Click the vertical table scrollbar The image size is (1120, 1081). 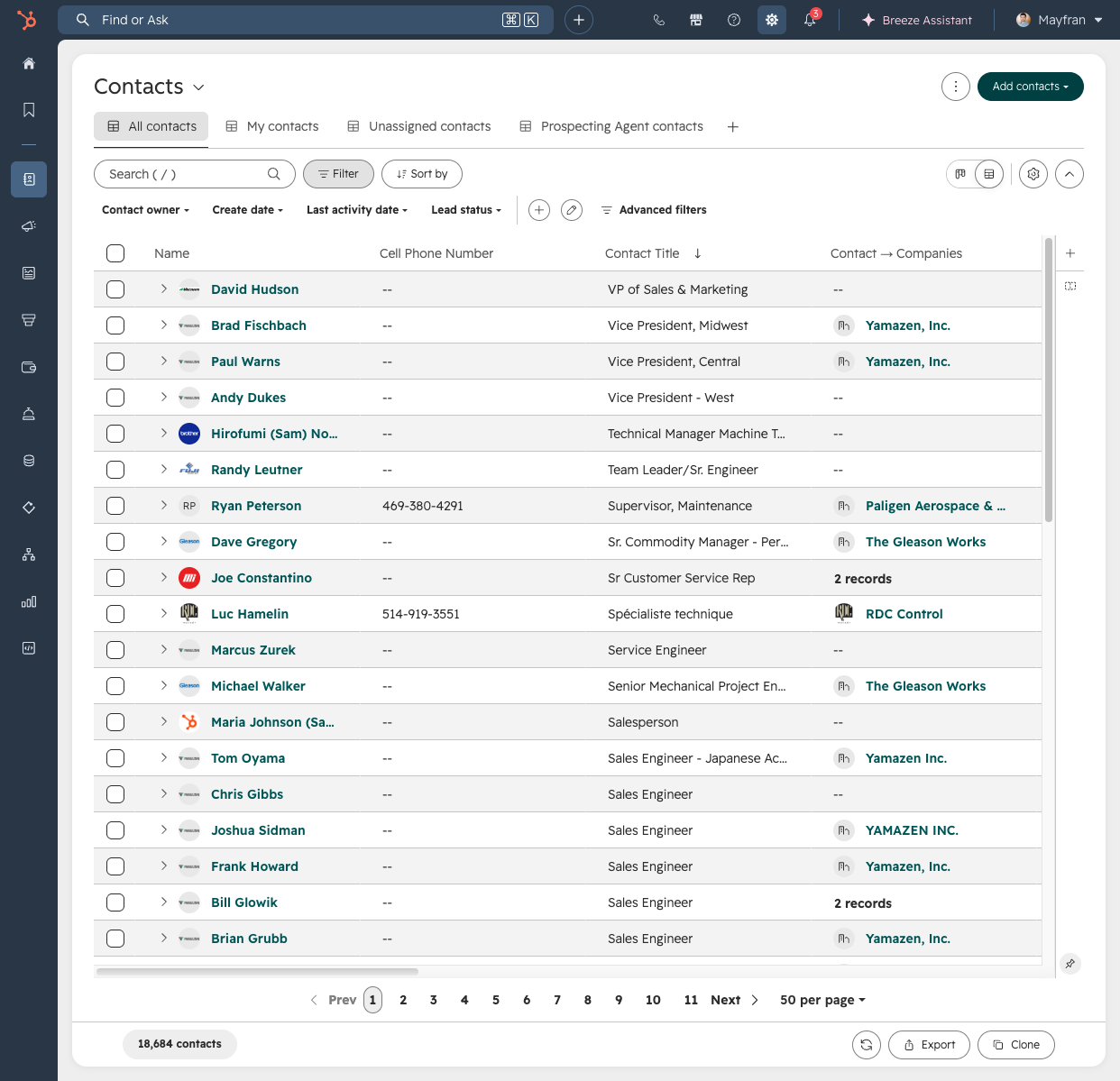click(x=1049, y=380)
